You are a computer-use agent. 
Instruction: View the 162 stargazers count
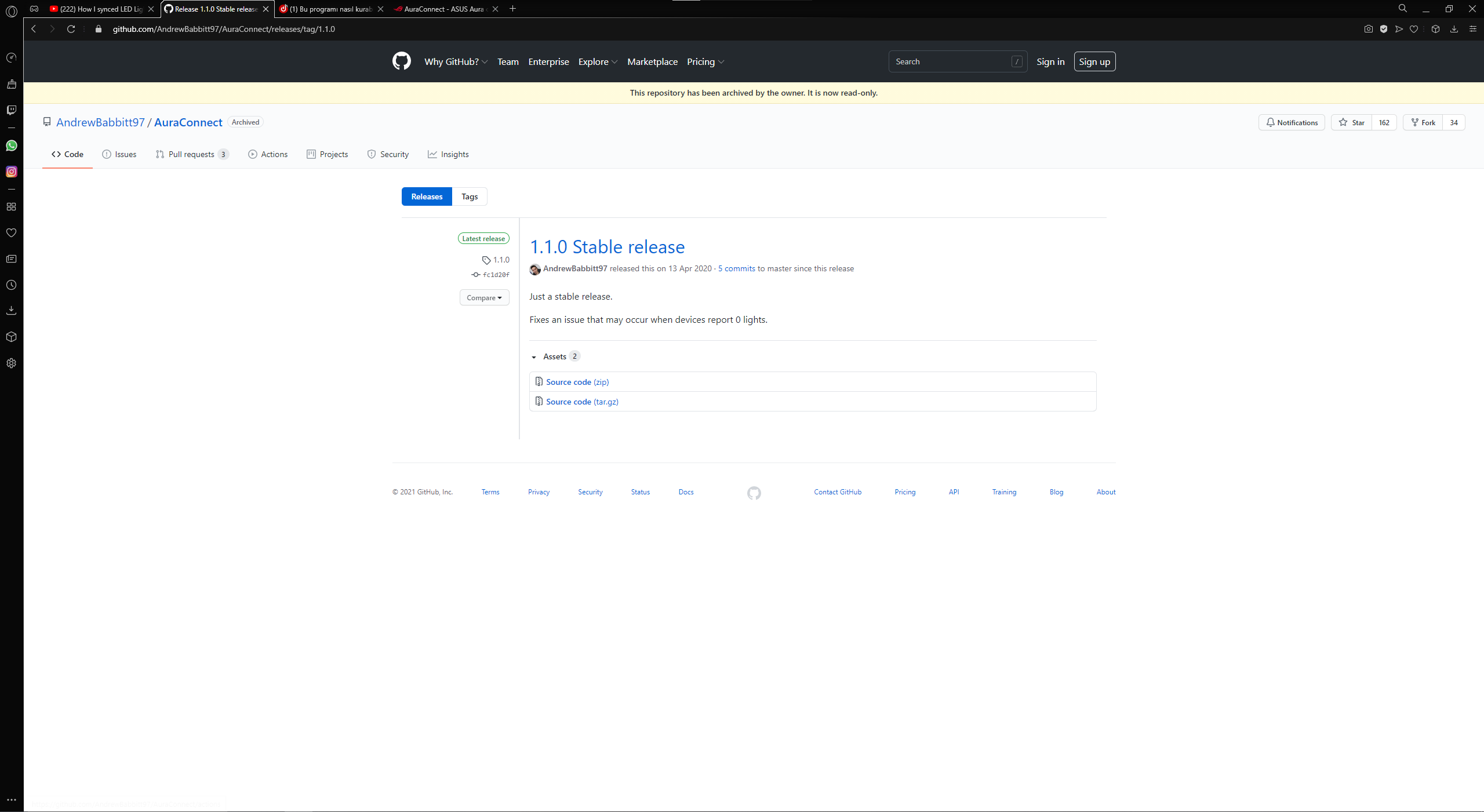[x=1384, y=122]
